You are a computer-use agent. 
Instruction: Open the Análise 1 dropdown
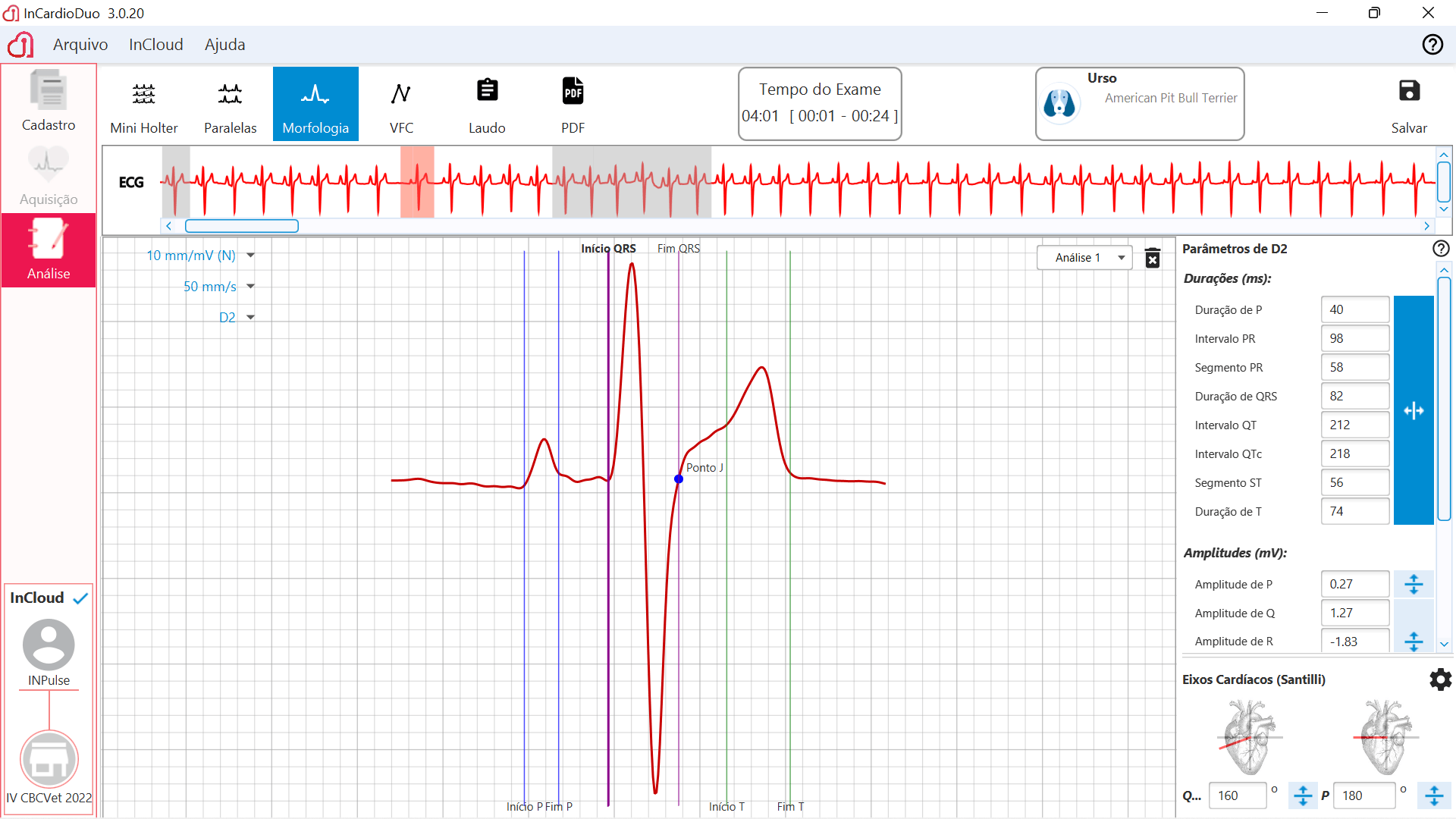(x=1084, y=258)
